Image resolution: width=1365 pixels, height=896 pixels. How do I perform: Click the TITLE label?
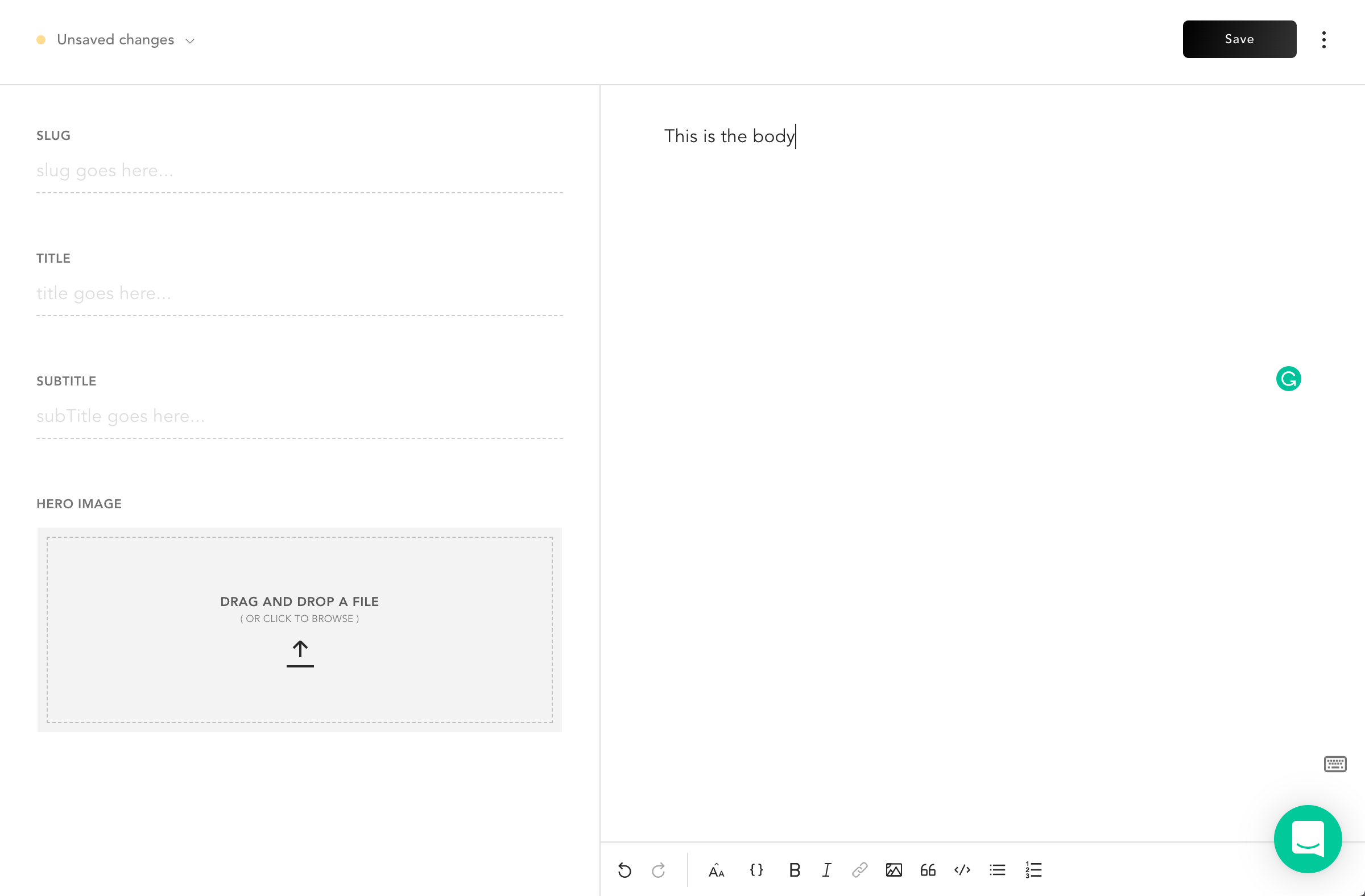53,258
